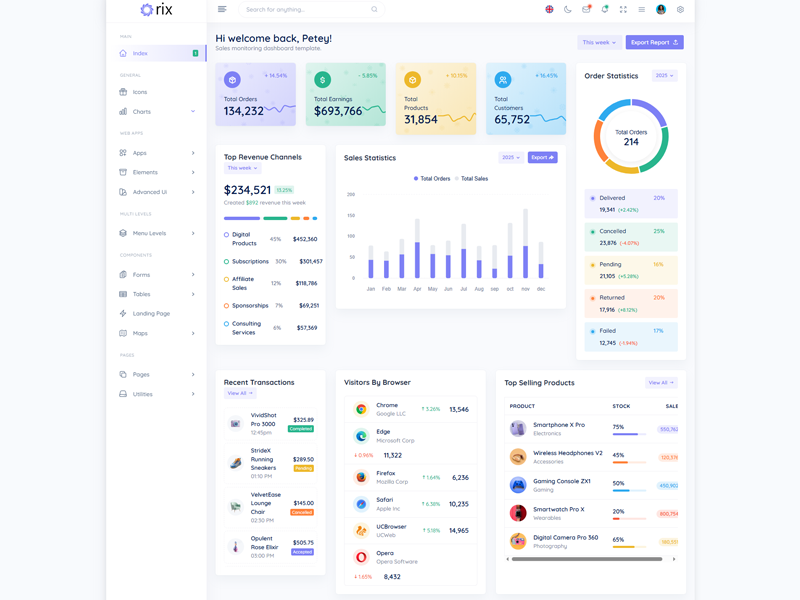800x600 pixels.
Task: Select Landing Page in the sidebar
Action: pos(151,313)
